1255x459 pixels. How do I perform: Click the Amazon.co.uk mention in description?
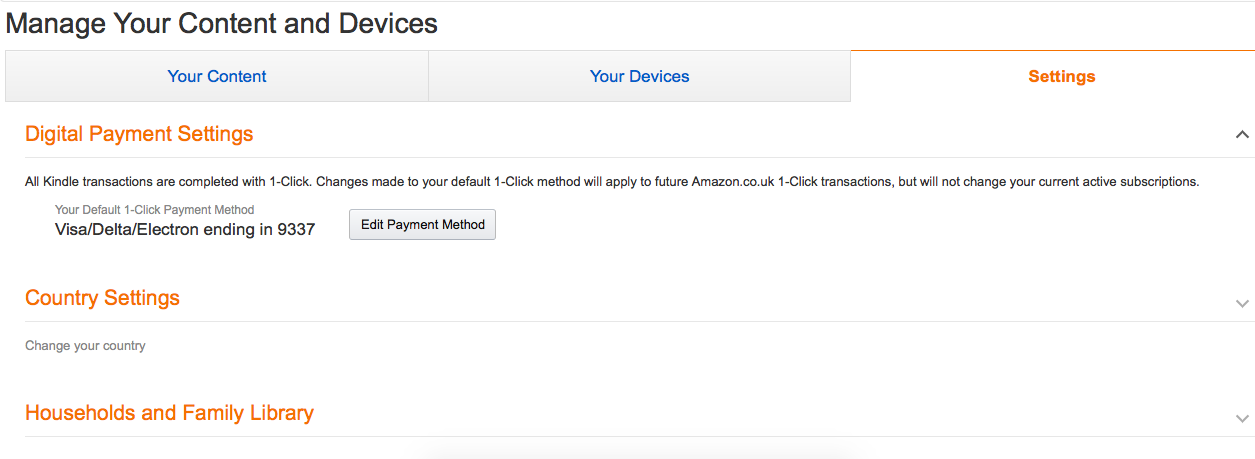click(732, 182)
